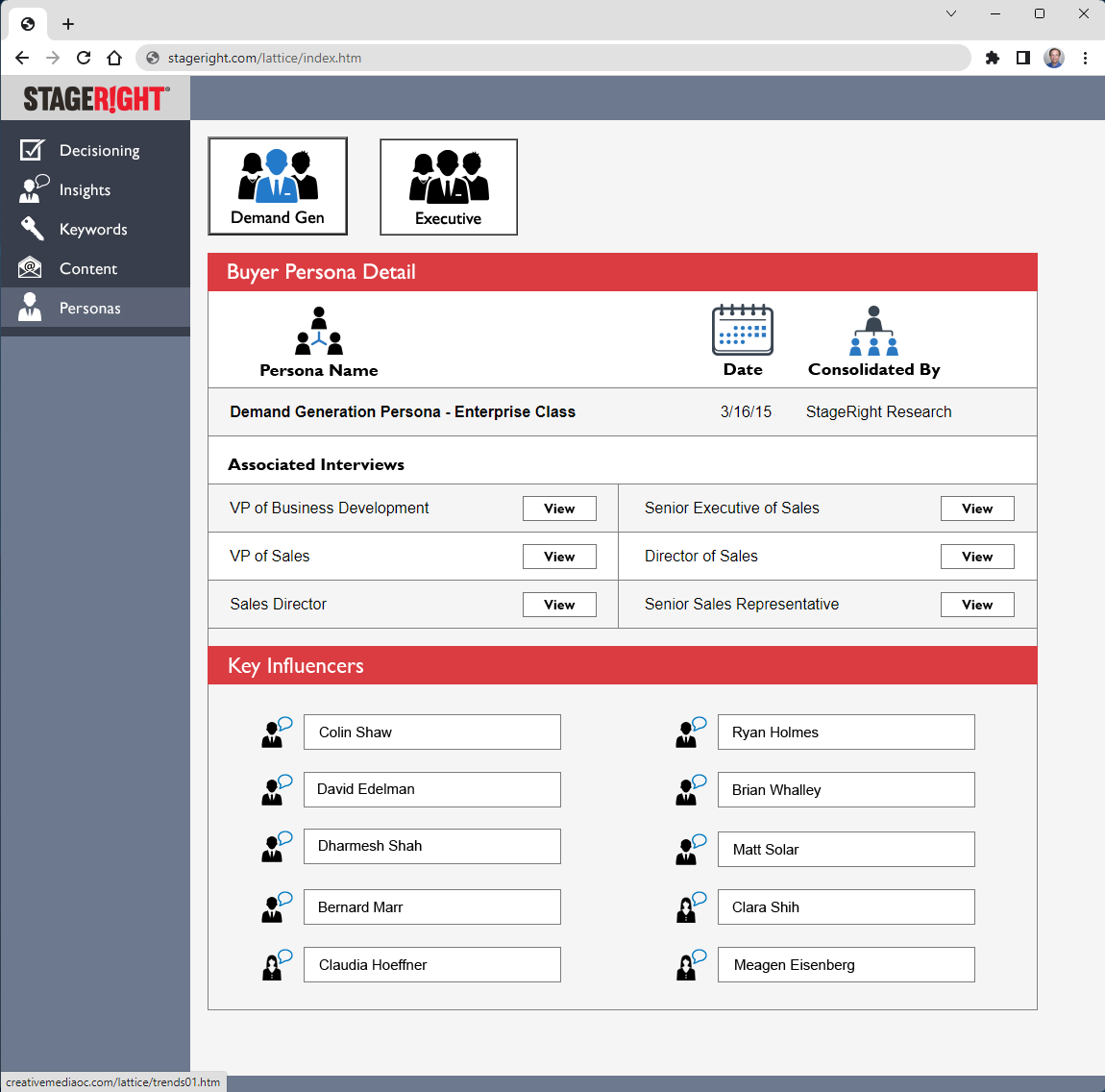View the VP of Business Development interview
The height and width of the screenshot is (1092, 1105).
(559, 509)
